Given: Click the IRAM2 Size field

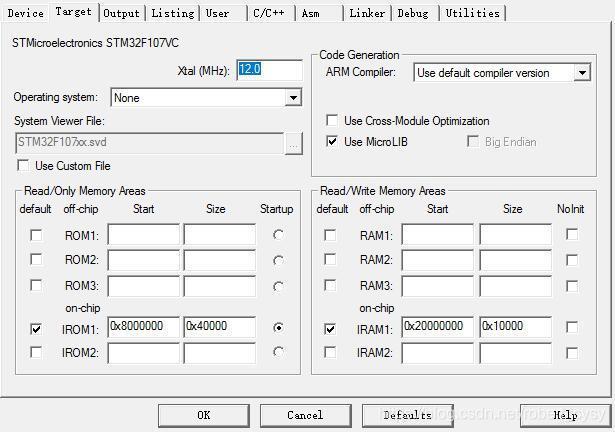Looking at the screenshot, I should pos(515,353).
